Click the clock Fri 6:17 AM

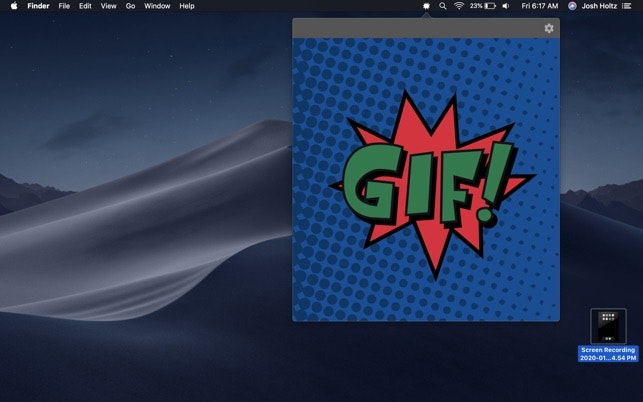point(540,6)
